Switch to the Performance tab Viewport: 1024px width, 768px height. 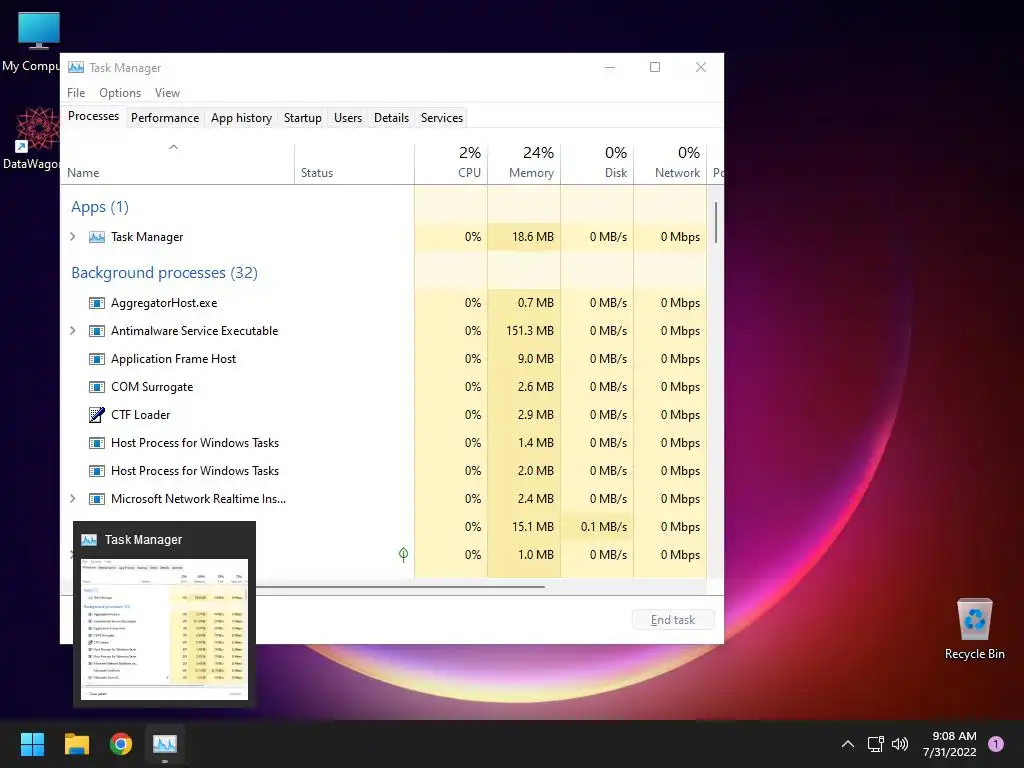[165, 118]
